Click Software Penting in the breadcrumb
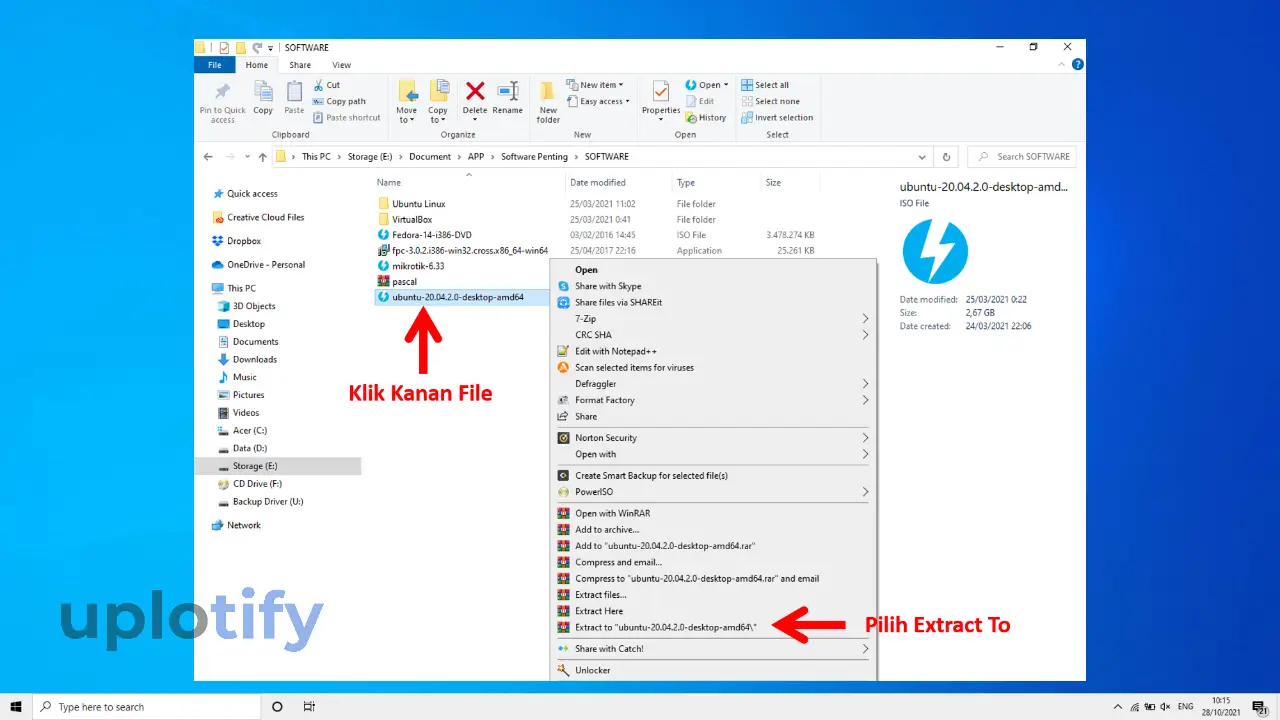 click(534, 157)
